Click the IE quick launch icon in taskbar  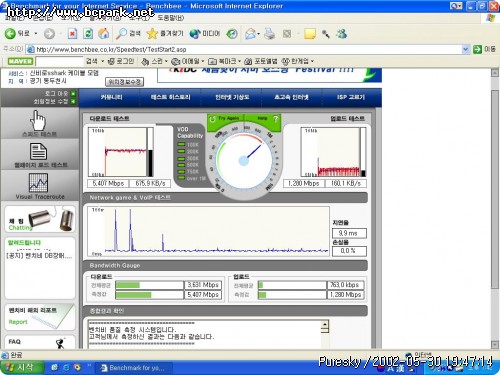pos(66,368)
